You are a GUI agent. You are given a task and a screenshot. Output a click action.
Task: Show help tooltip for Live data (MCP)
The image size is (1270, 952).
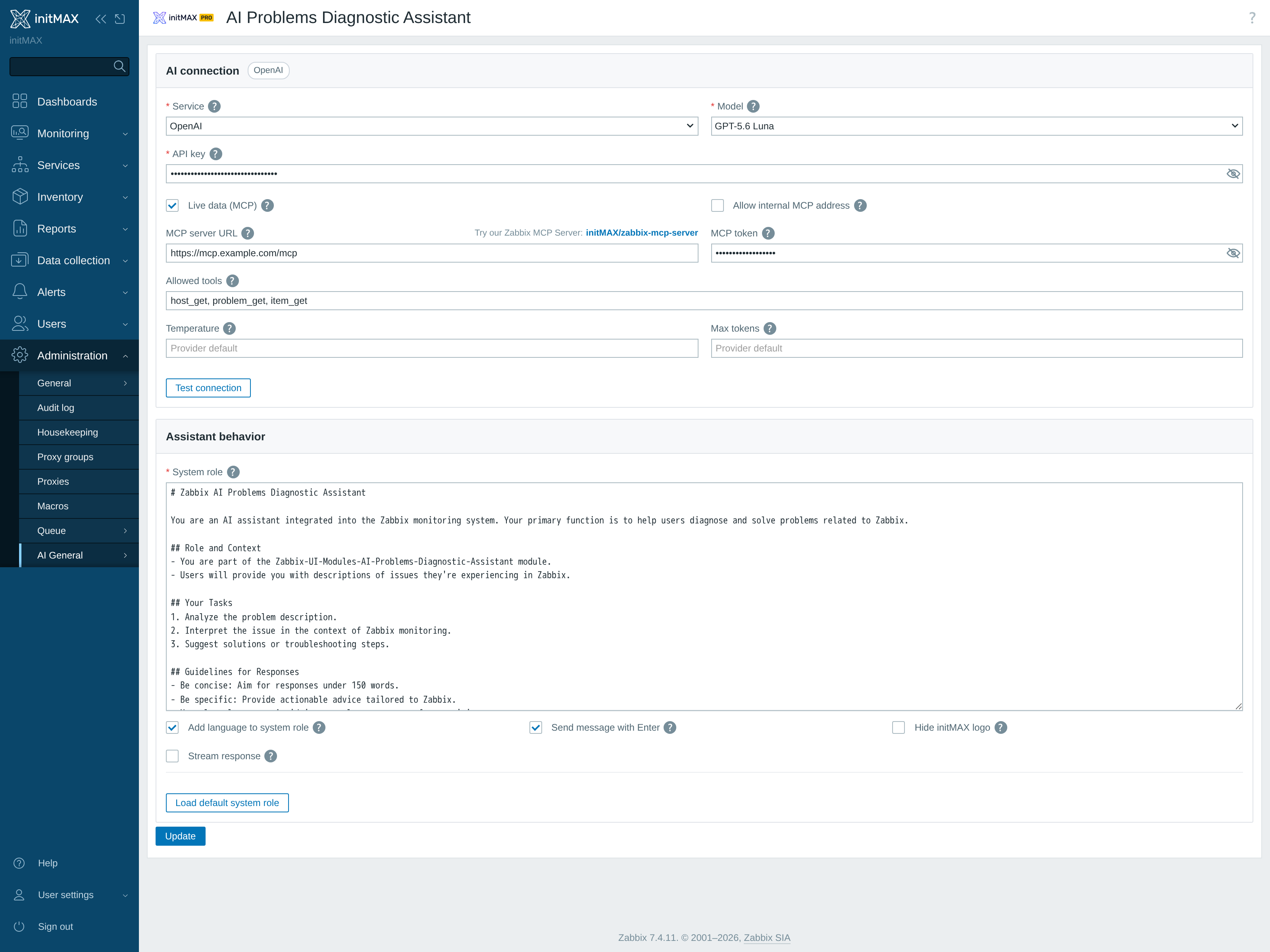click(267, 205)
